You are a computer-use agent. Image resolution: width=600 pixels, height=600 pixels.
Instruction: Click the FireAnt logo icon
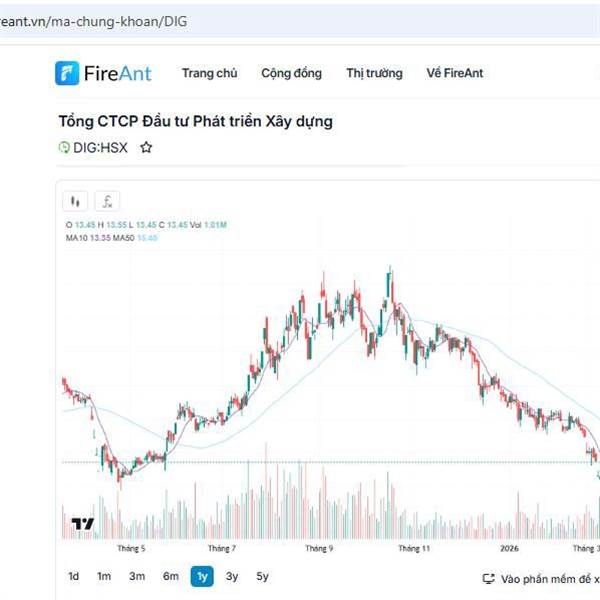point(68,73)
